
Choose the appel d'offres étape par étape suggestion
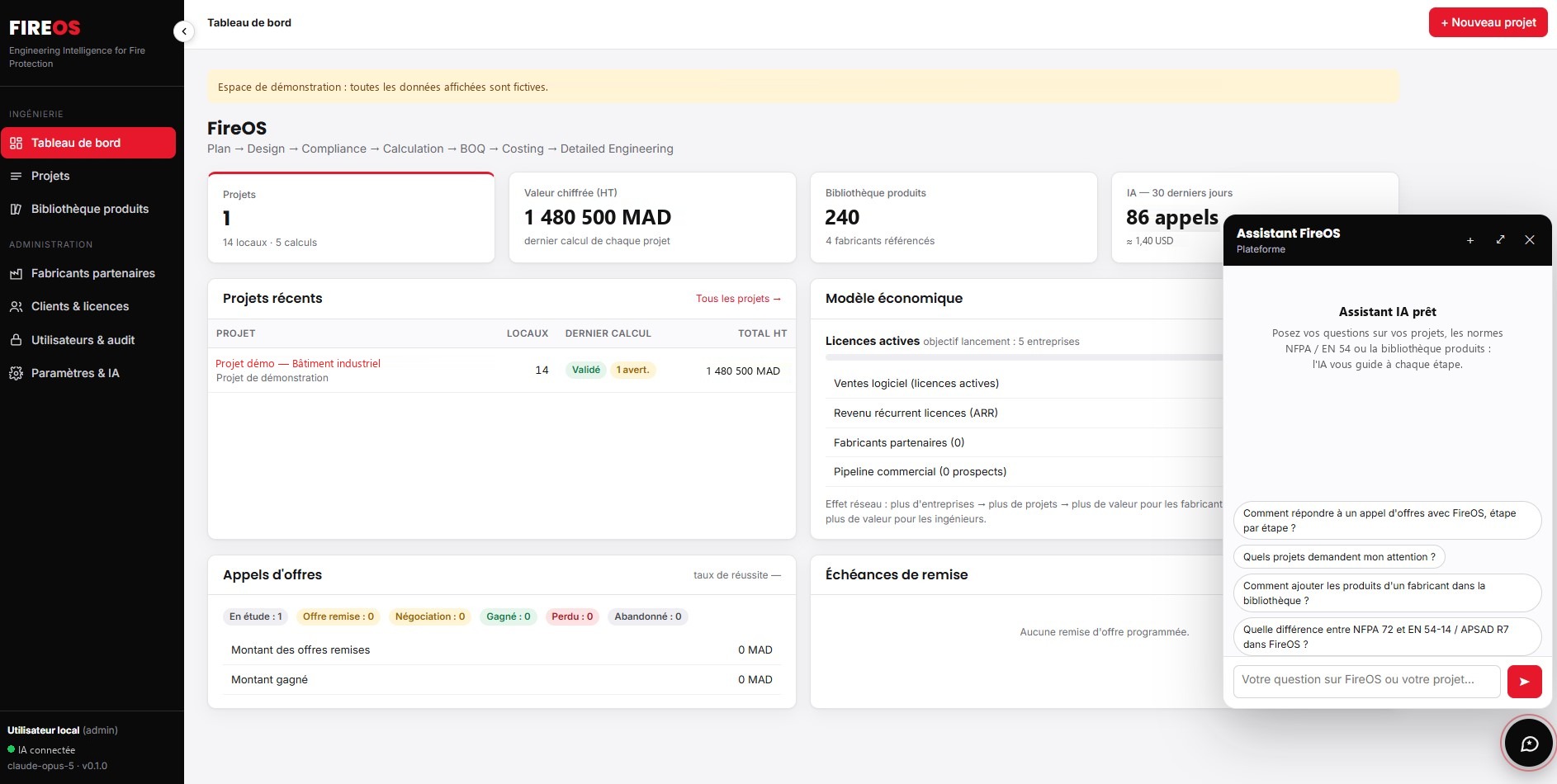point(1387,521)
